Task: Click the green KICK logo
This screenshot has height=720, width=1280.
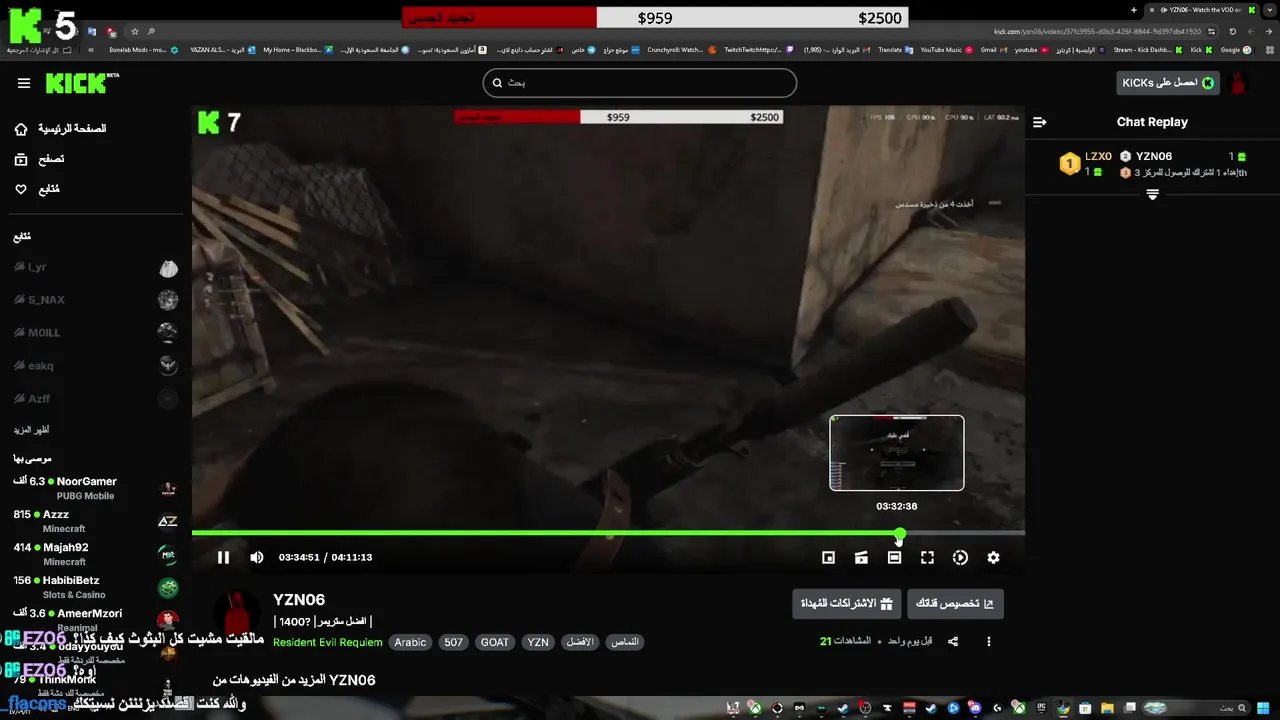Action: coord(82,83)
